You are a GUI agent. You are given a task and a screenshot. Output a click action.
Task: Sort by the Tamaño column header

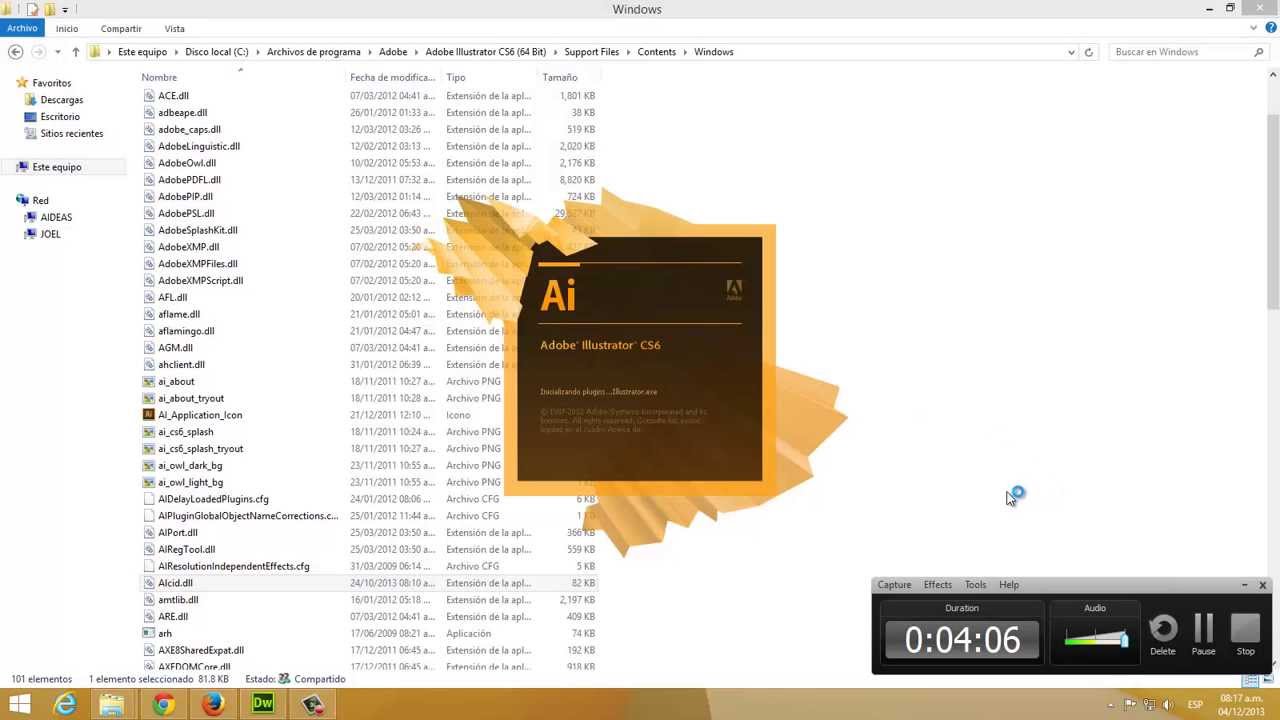point(560,77)
